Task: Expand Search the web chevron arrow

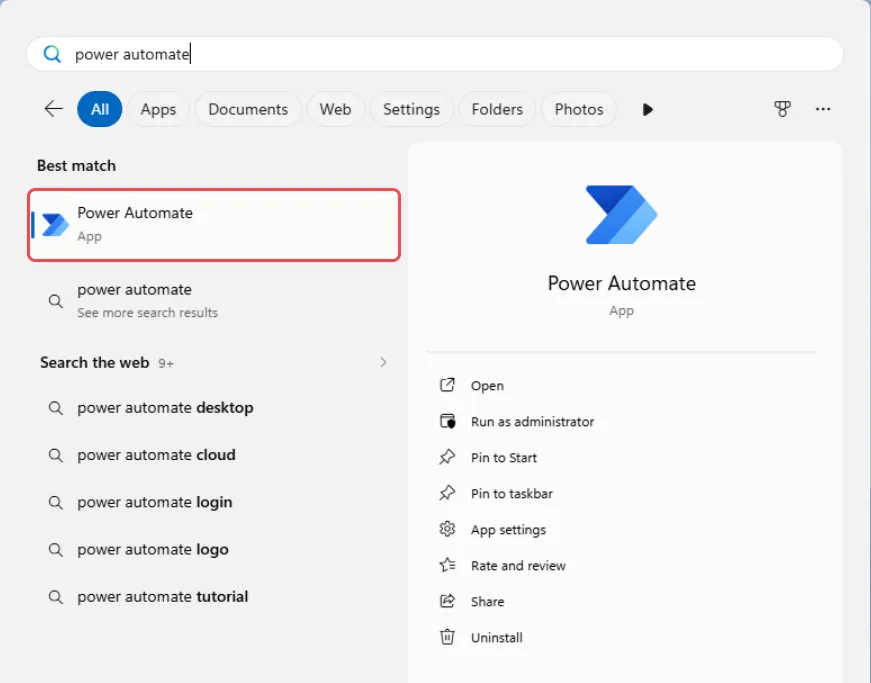Action: pyautogui.click(x=383, y=363)
